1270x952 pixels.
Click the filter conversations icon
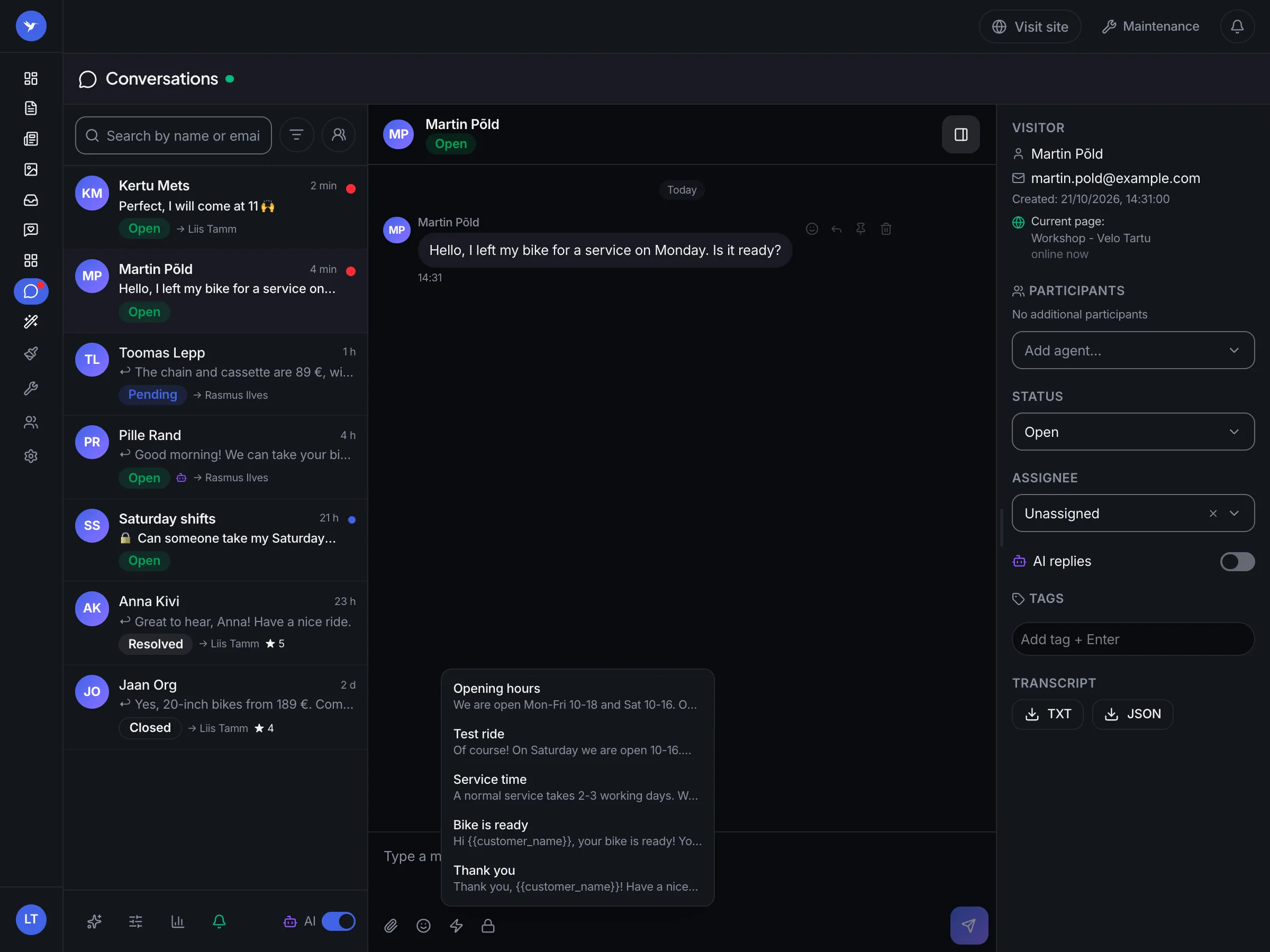(x=296, y=135)
